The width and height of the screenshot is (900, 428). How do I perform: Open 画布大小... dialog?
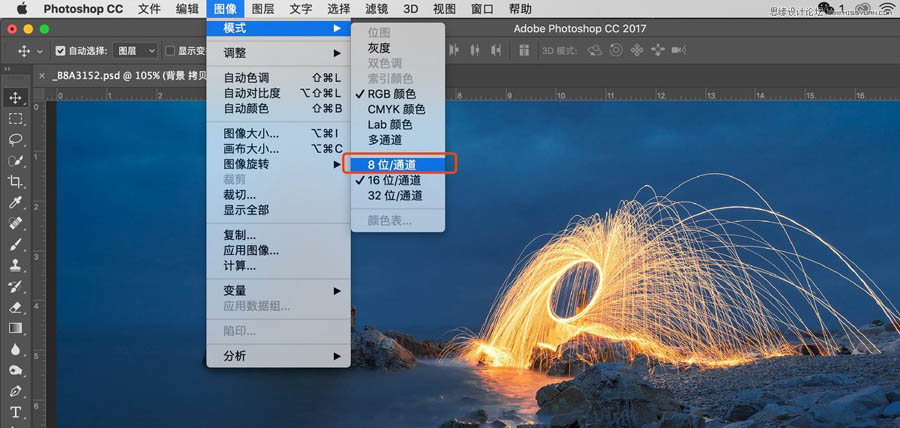279,149
